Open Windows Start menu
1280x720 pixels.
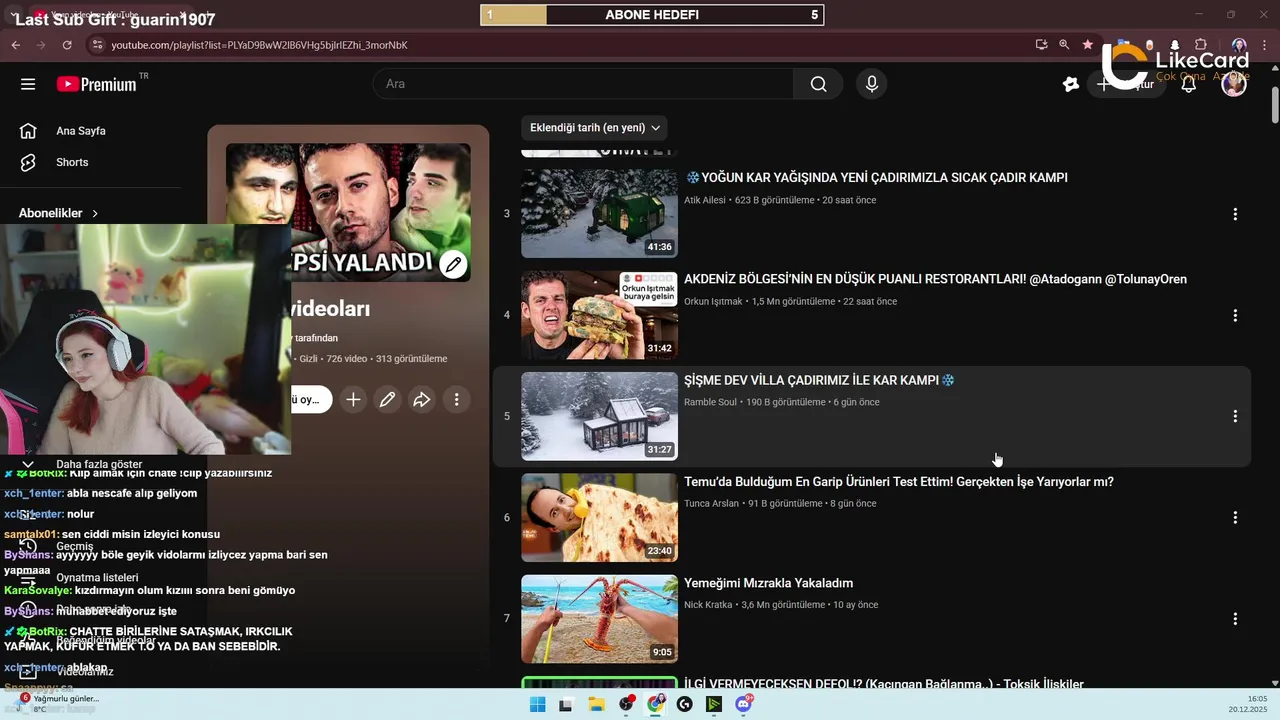point(537,704)
